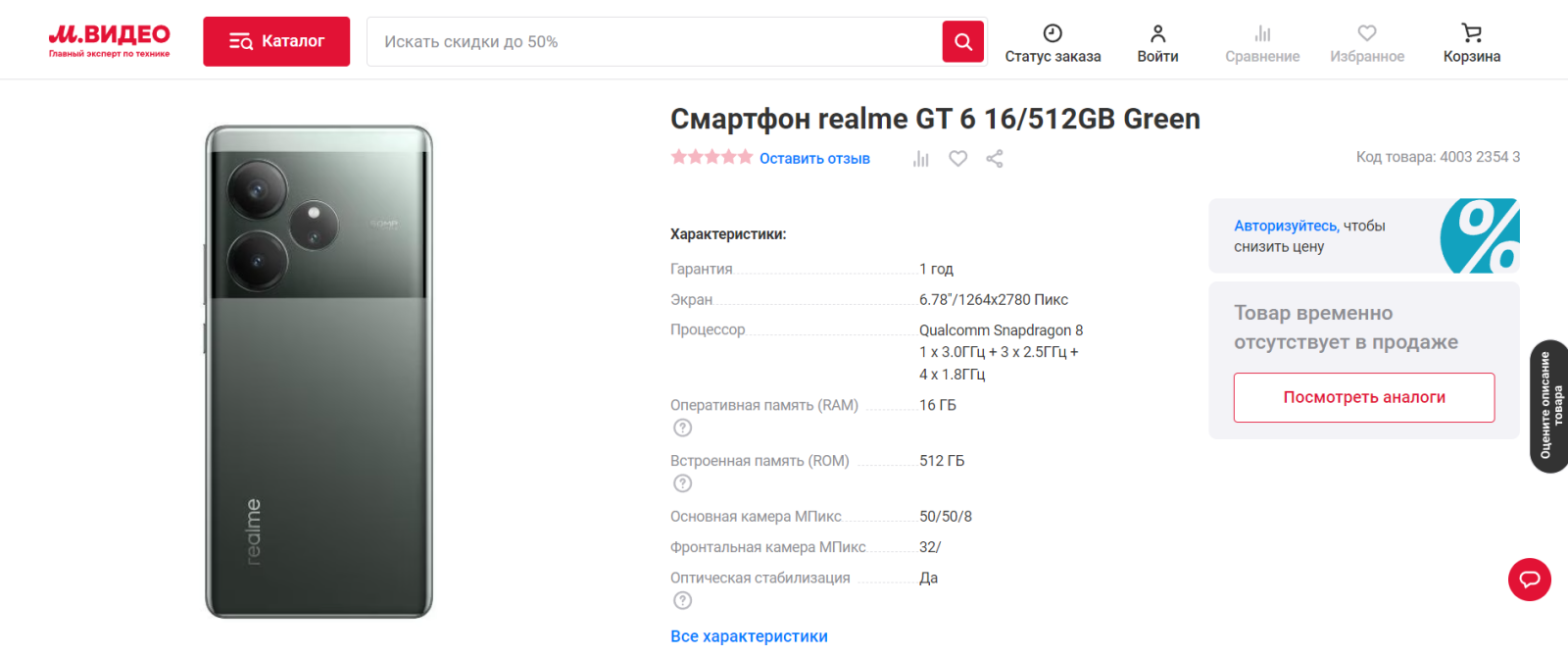Open the Каталог menu
The width and height of the screenshot is (1568, 656).
click(276, 41)
